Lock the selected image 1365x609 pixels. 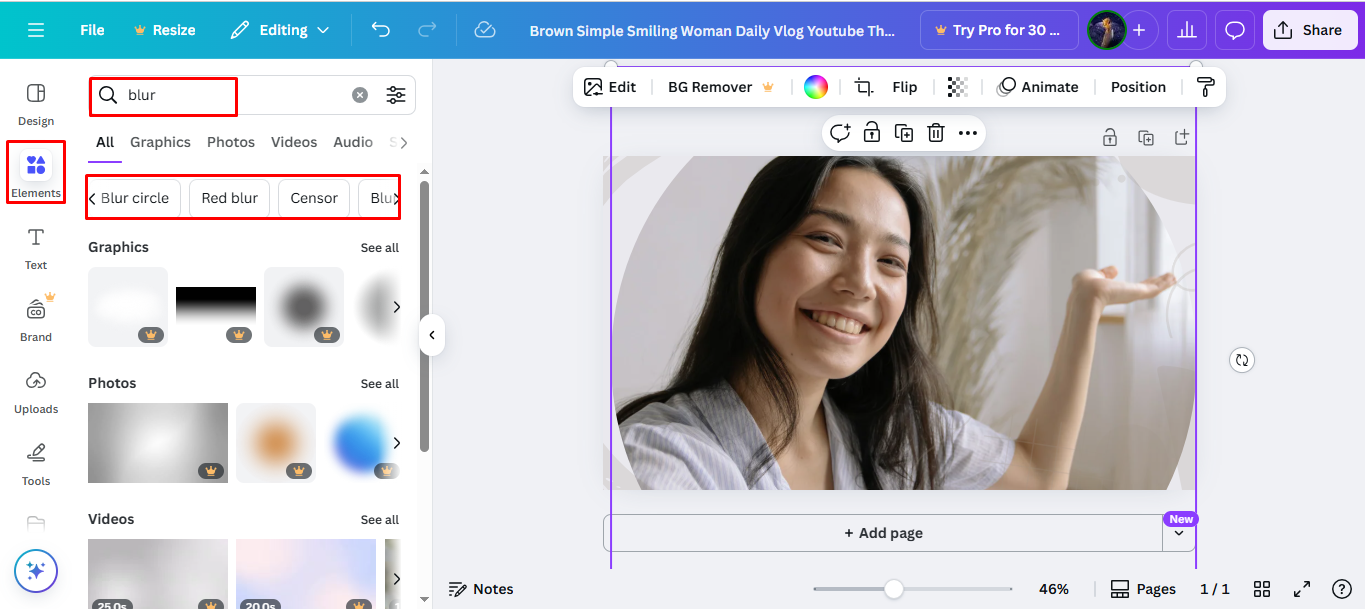tap(871, 132)
